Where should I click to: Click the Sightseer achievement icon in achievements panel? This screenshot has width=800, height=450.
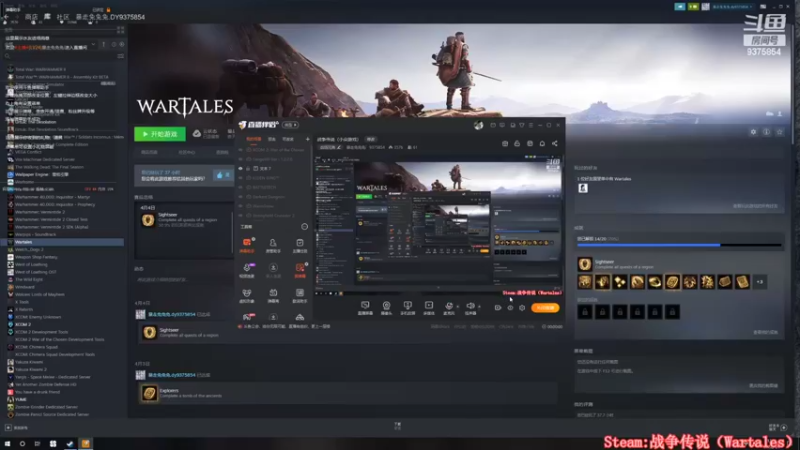(x=585, y=264)
